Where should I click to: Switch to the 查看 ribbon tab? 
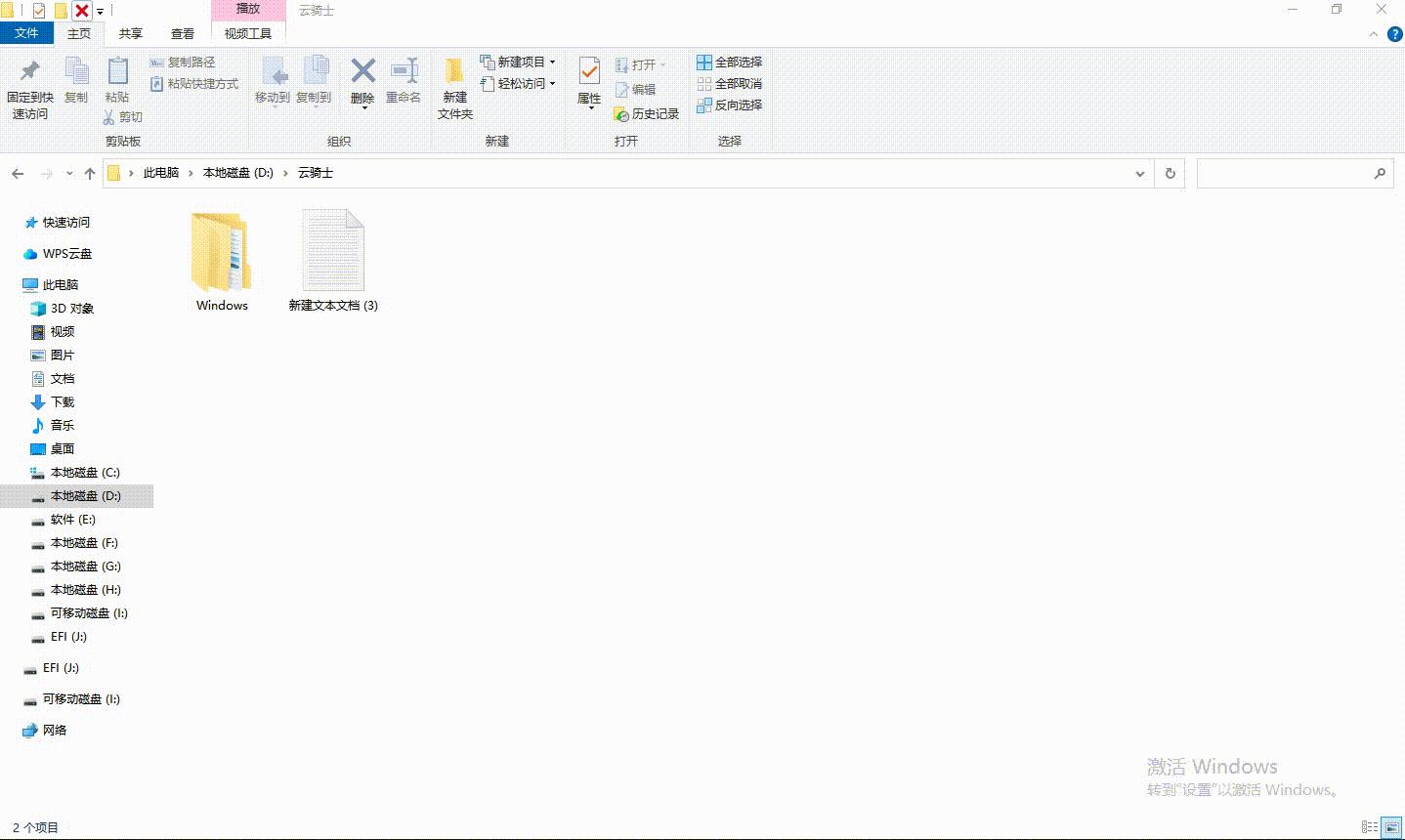tap(184, 32)
